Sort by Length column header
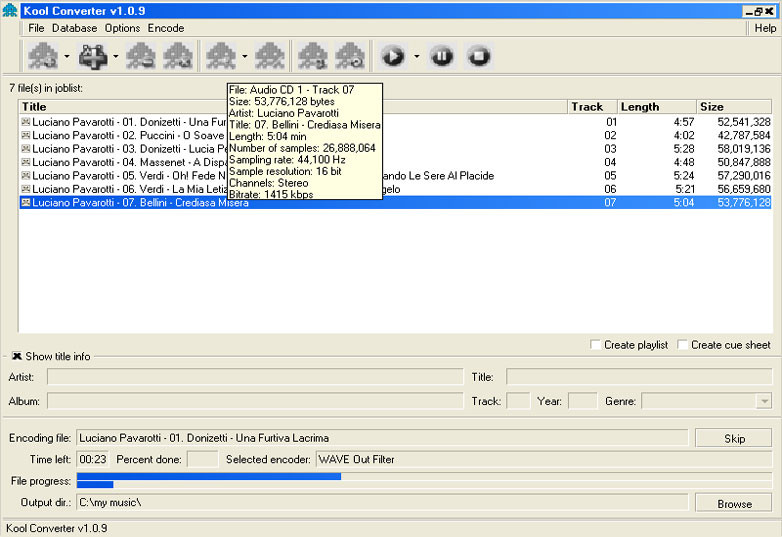782x537 pixels. (x=657, y=107)
